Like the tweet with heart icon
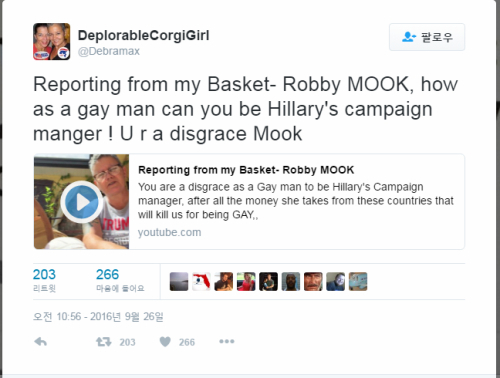The height and width of the screenshot is (378, 500). (x=165, y=342)
